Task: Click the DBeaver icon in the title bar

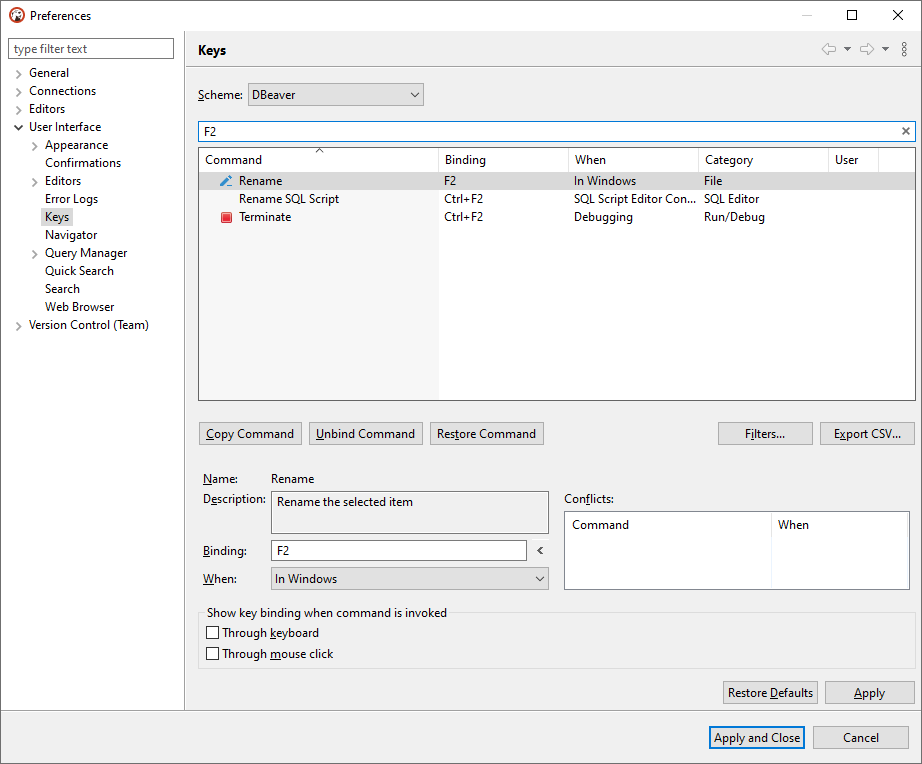Action: pos(16,15)
